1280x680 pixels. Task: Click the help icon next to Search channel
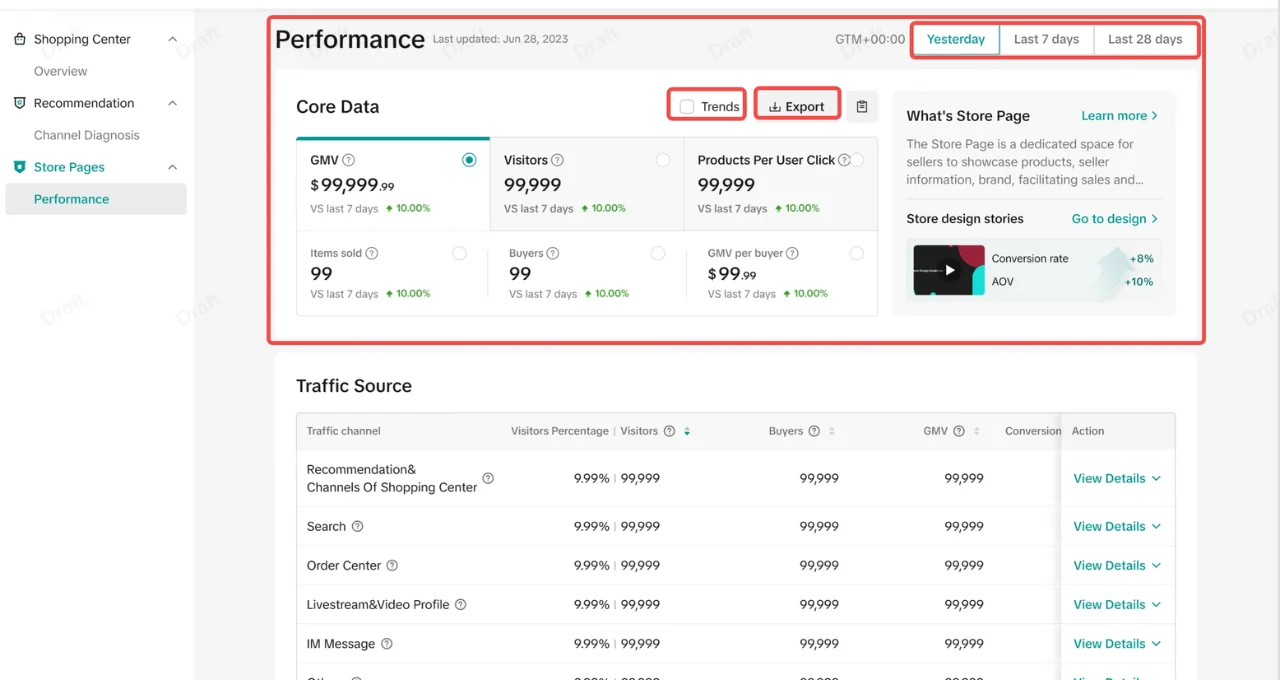coord(357,527)
